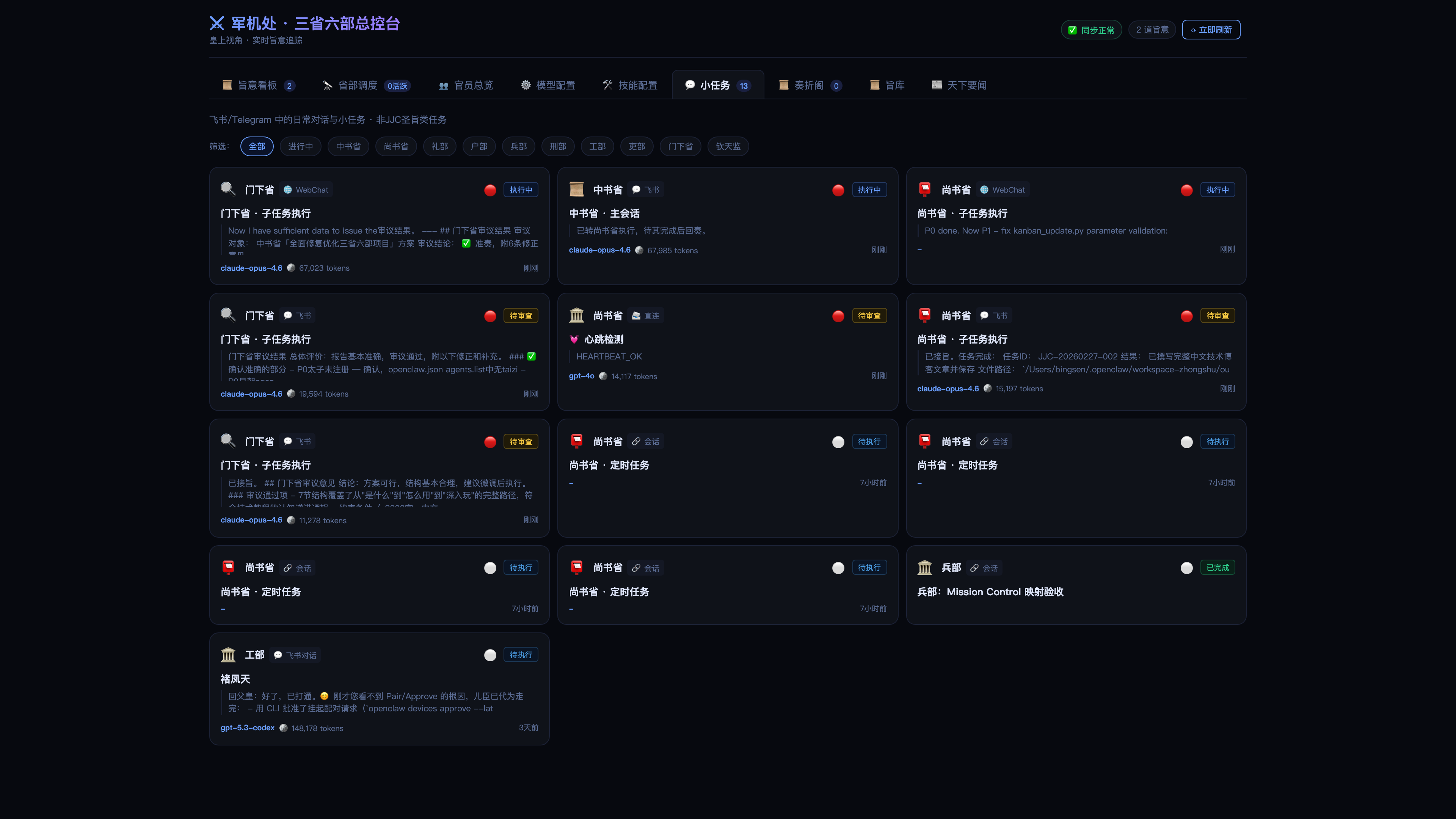Open the 旨意看板 tab
1456x819 pixels.
coord(258,85)
